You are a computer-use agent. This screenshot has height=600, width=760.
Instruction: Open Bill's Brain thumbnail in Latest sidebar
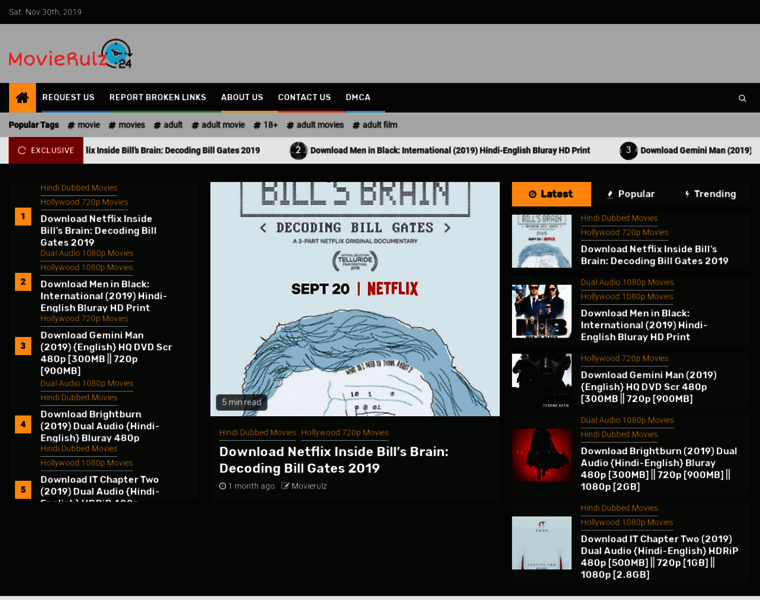coord(541,241)
